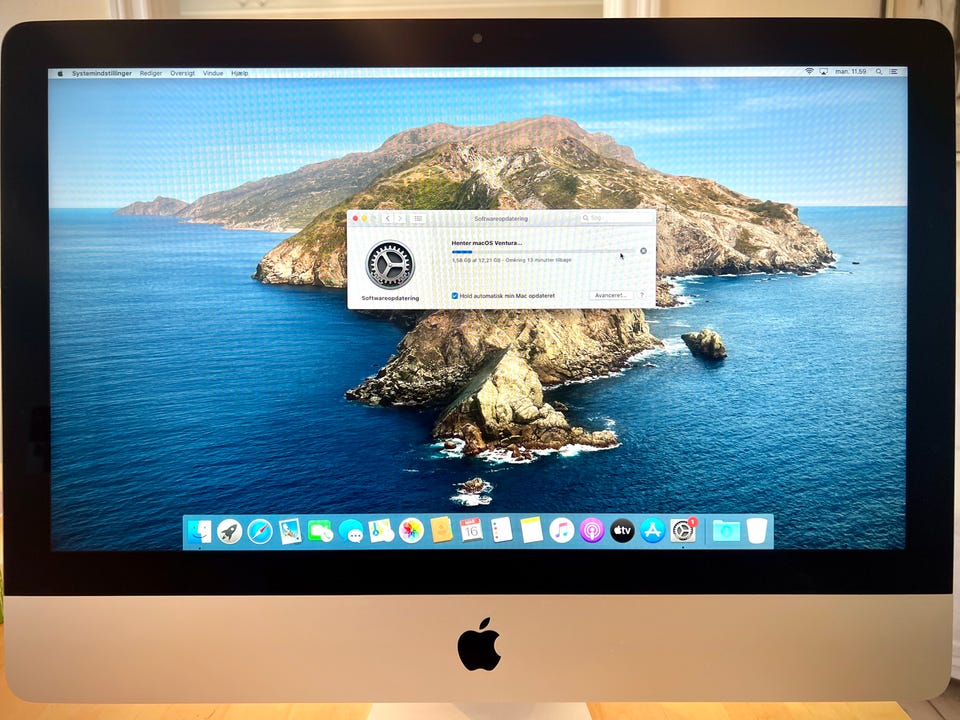
Task: Open Calendar showing 16 in Dock
Action: [471, 530]
